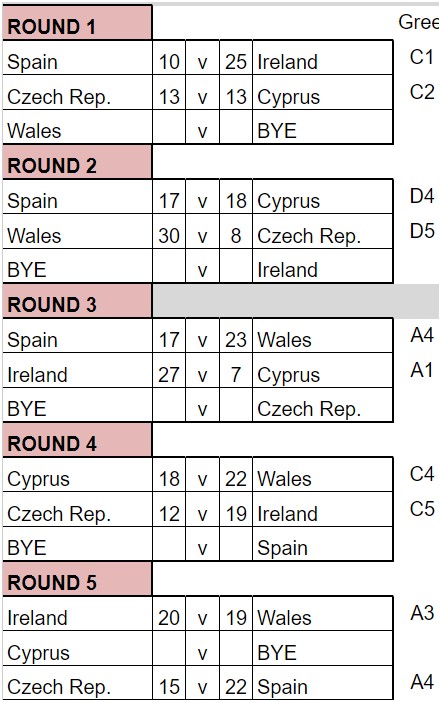Click the D5 code beside Round 2
441x702 pixels.
click(x=422, y=231)
